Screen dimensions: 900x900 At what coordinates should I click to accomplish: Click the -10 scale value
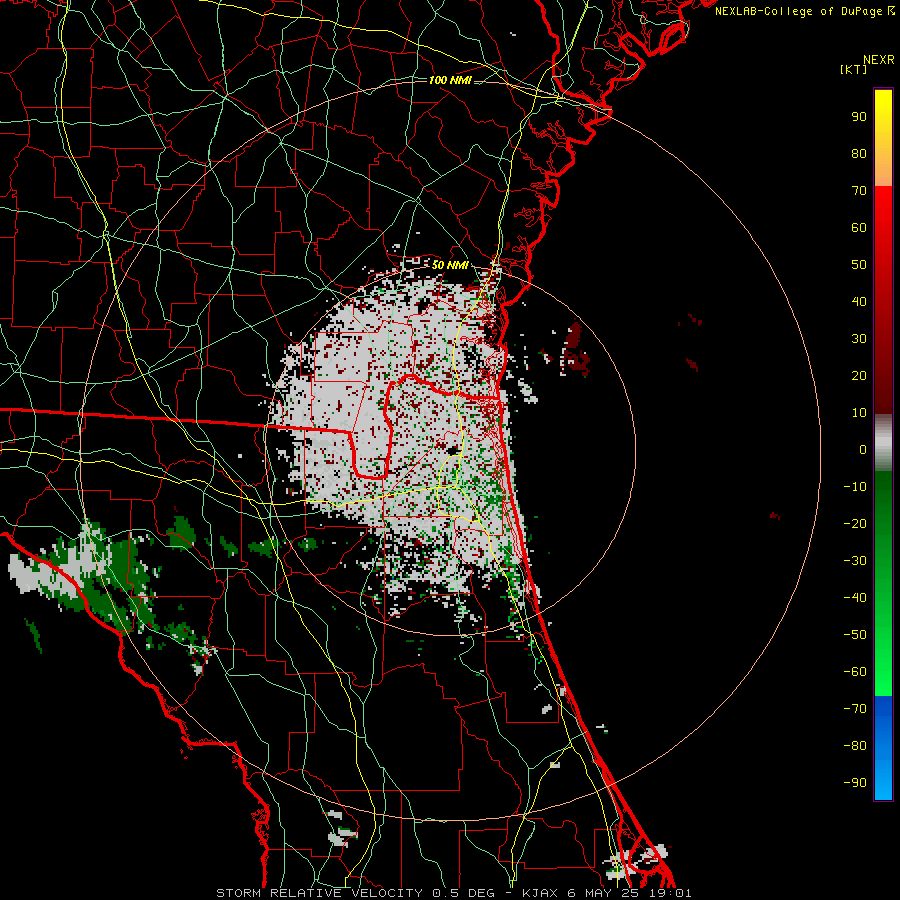[x=855, y=487]
